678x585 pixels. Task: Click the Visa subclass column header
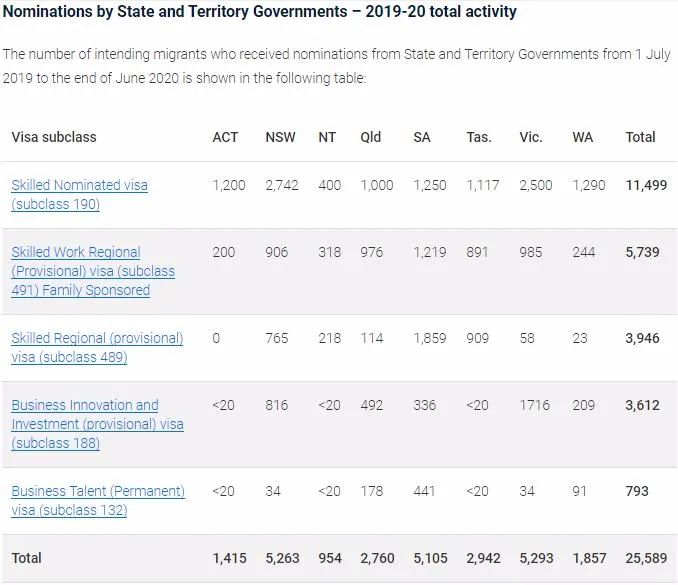54,137
